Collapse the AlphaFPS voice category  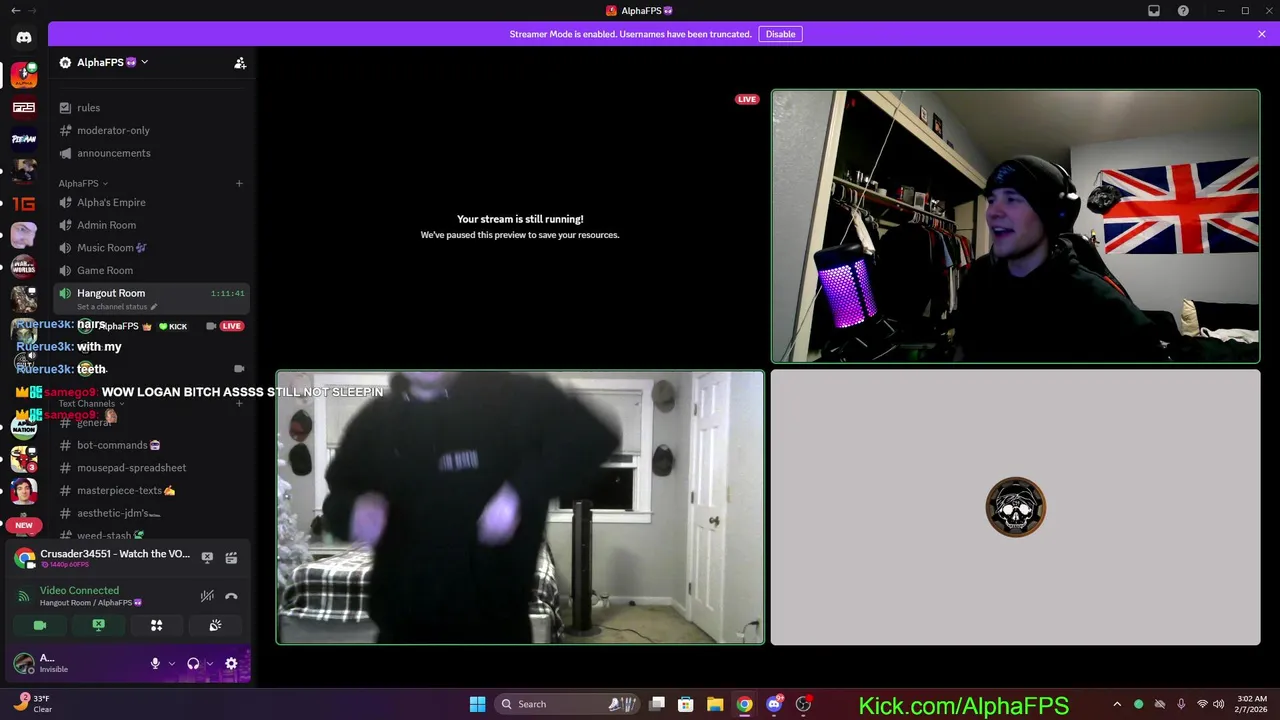click(x=83, y=184)
